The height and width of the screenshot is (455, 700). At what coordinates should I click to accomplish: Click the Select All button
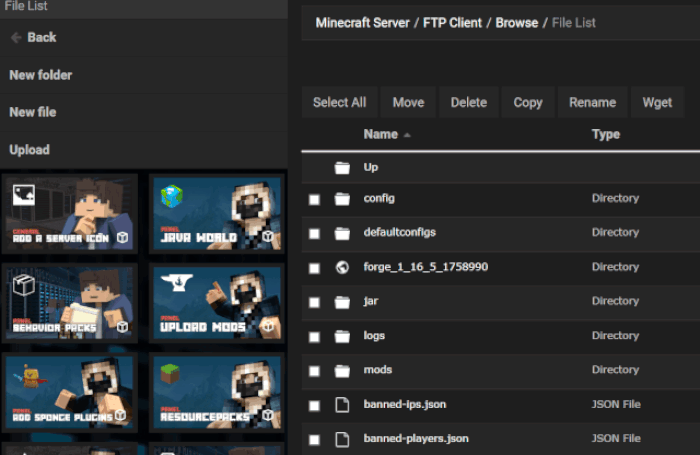pyautogui.click(x=339, y=102)
